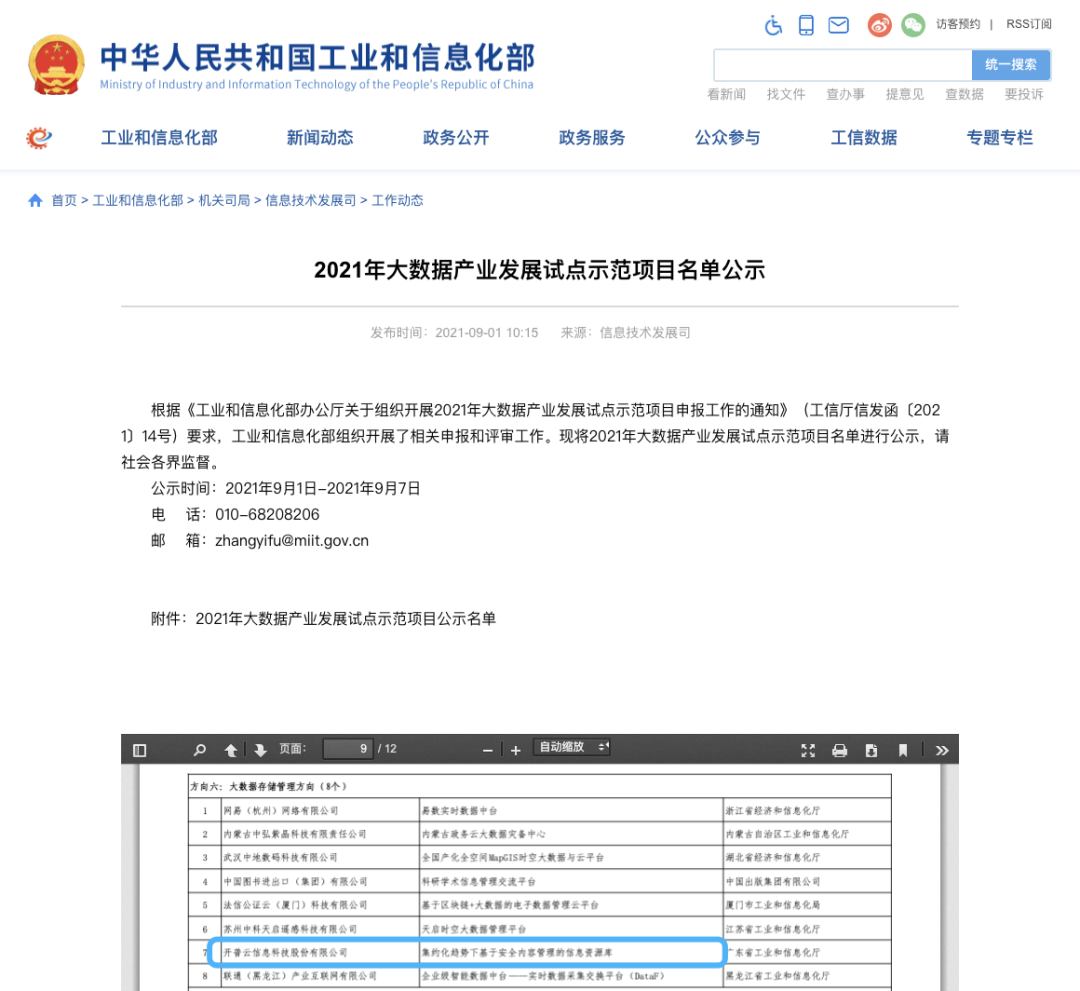The image size is (1080, 991).
Task: Expand the PDF toolbar more tools chevron
Action: click(941, 750)
